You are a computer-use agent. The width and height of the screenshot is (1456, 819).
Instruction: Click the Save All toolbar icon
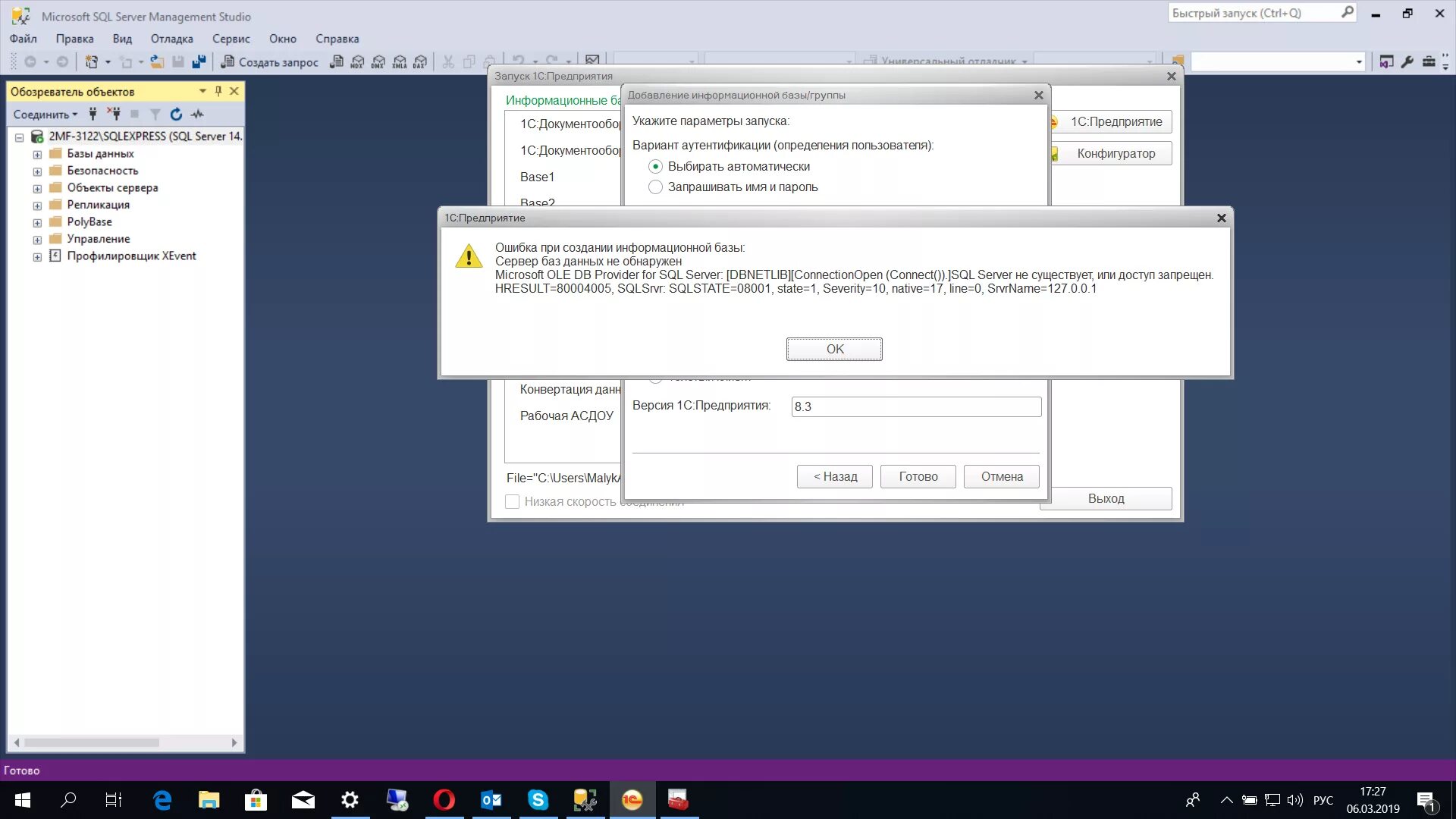tap(199, 62)
